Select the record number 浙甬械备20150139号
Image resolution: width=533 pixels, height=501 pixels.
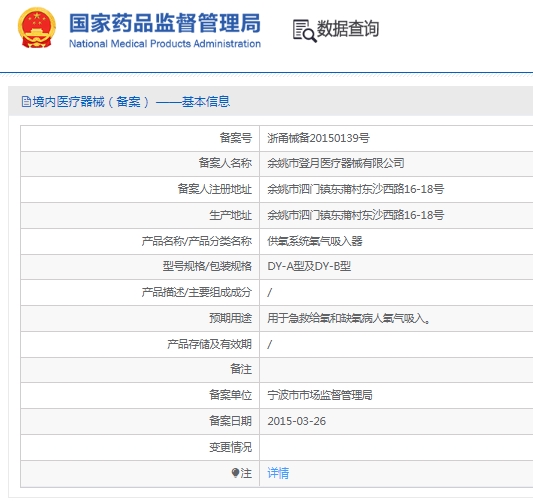coord(319,138)
